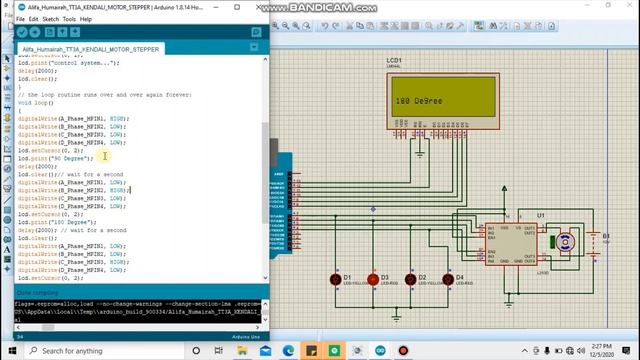
Task: Select the Proteus Buses Mode tool
Action: 7,107
